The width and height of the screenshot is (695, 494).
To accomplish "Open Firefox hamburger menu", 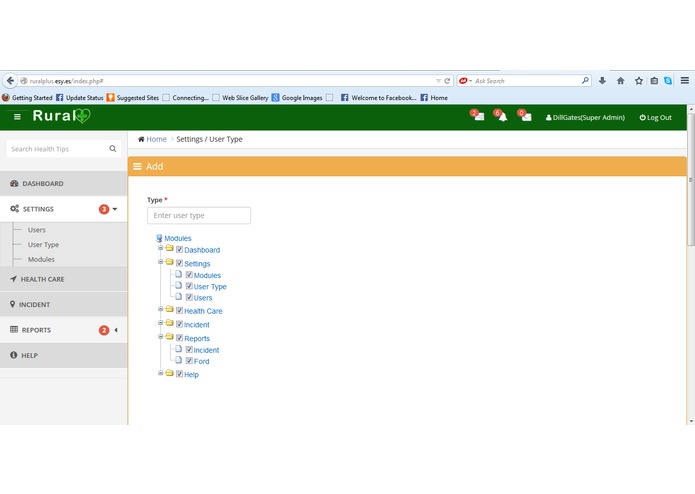I will (x=685, y=81).
